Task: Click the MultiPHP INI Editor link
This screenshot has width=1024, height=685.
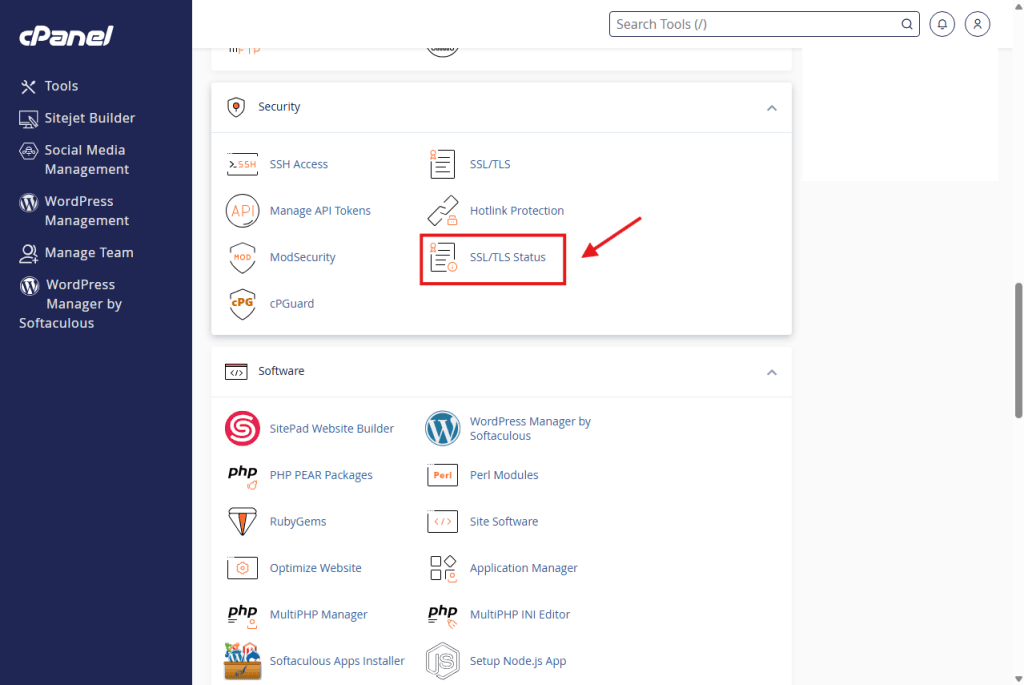Action: point(519,615)
